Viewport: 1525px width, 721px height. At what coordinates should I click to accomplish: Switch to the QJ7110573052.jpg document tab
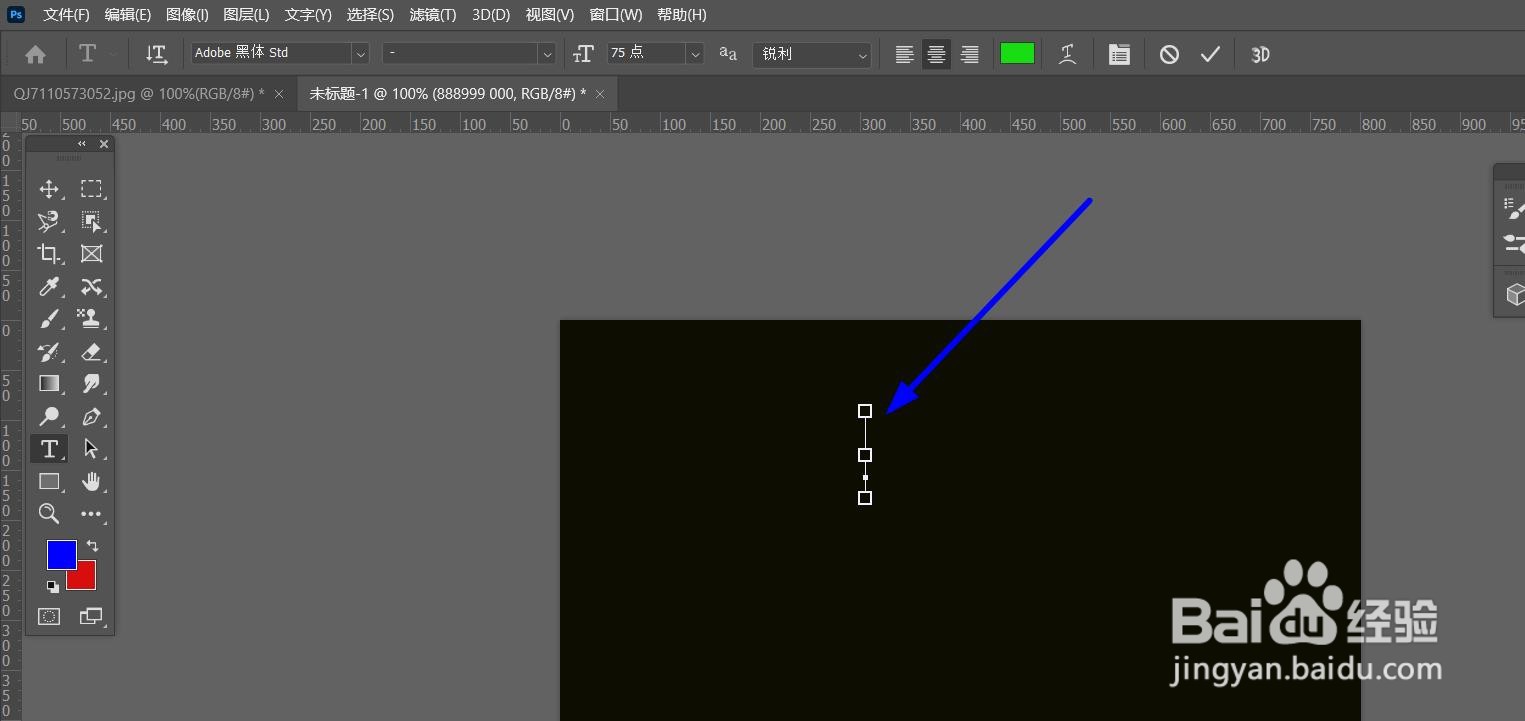coord(139,93)
